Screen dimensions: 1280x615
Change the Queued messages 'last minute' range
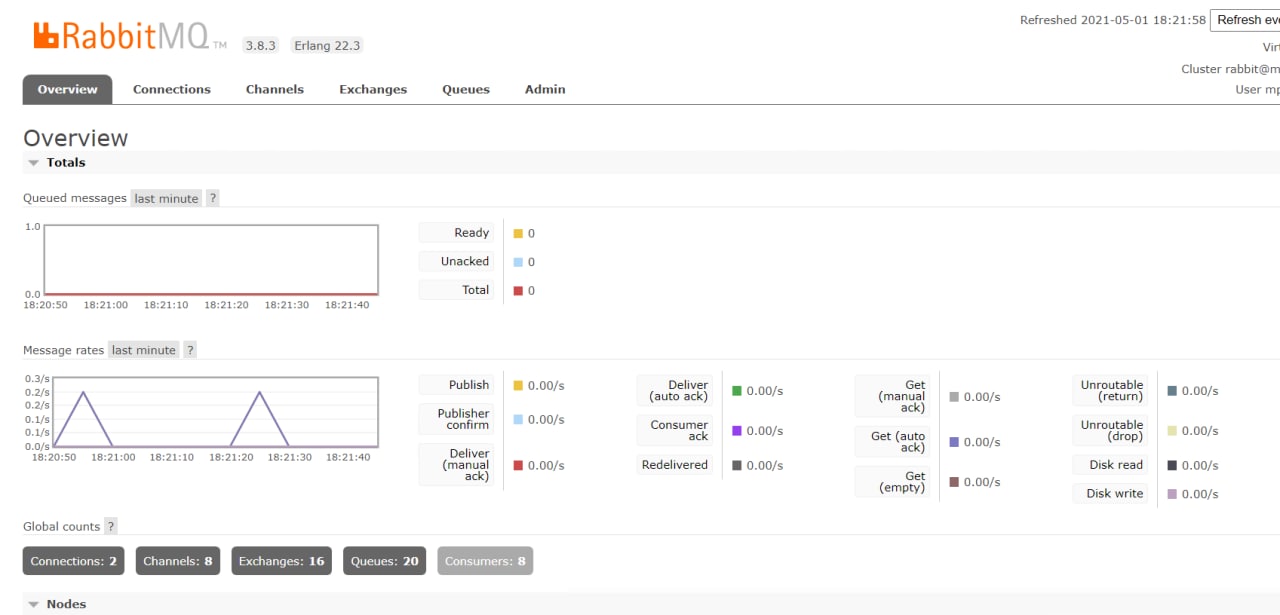[x=166, y=198]
